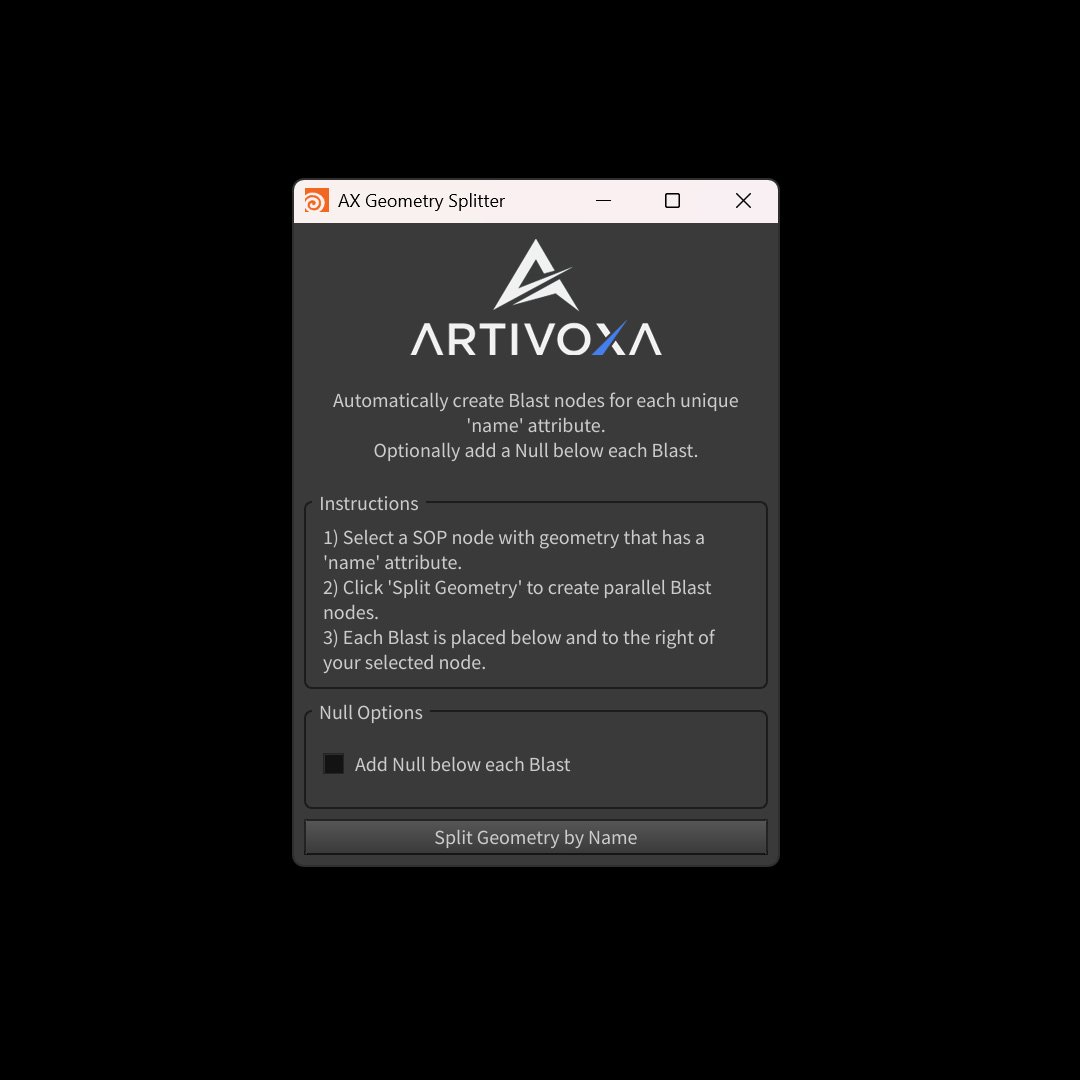The height and width of the screenshot is (1080, 1080).
Task: Click instruction step 2 about 'Split Geometry'
Action: click(517, 600)
